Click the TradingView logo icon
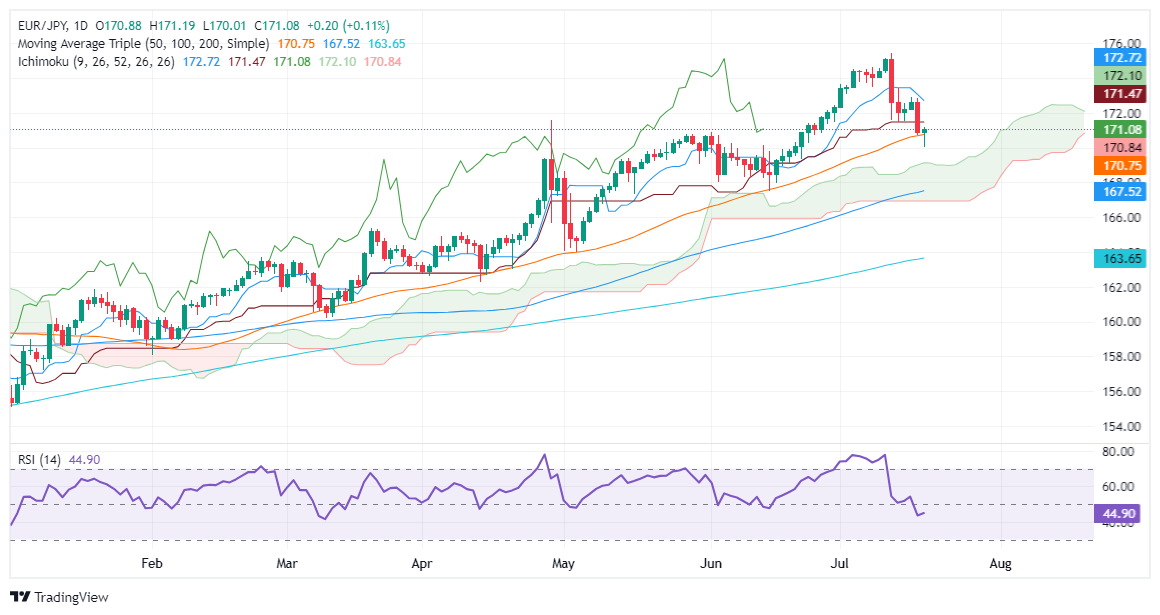Screen dimensions: 1160x615 pos(20,597)
